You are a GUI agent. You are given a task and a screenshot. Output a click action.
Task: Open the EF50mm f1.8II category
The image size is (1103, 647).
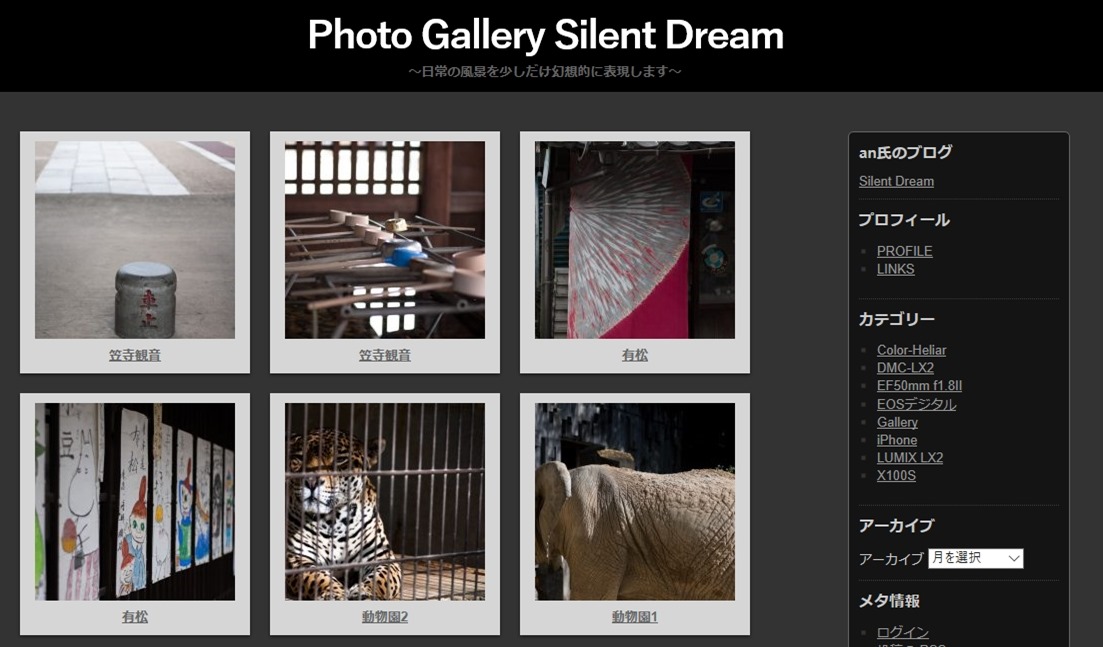point(919,385)
